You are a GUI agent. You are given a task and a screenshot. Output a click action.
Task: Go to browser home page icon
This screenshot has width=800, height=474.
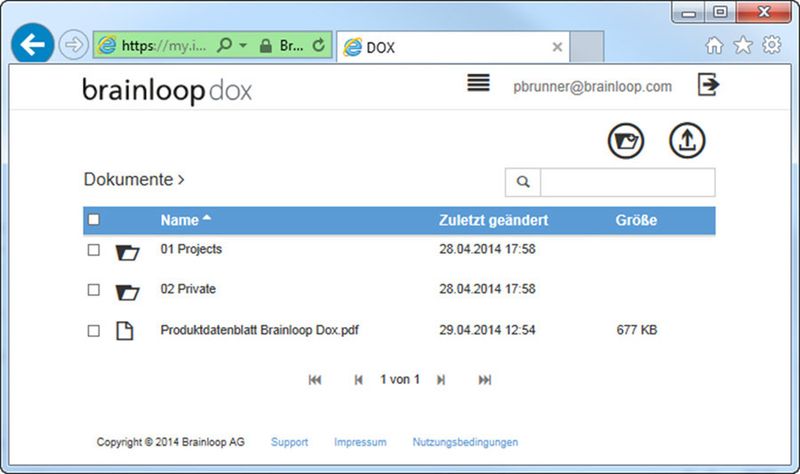pos(714,45)
